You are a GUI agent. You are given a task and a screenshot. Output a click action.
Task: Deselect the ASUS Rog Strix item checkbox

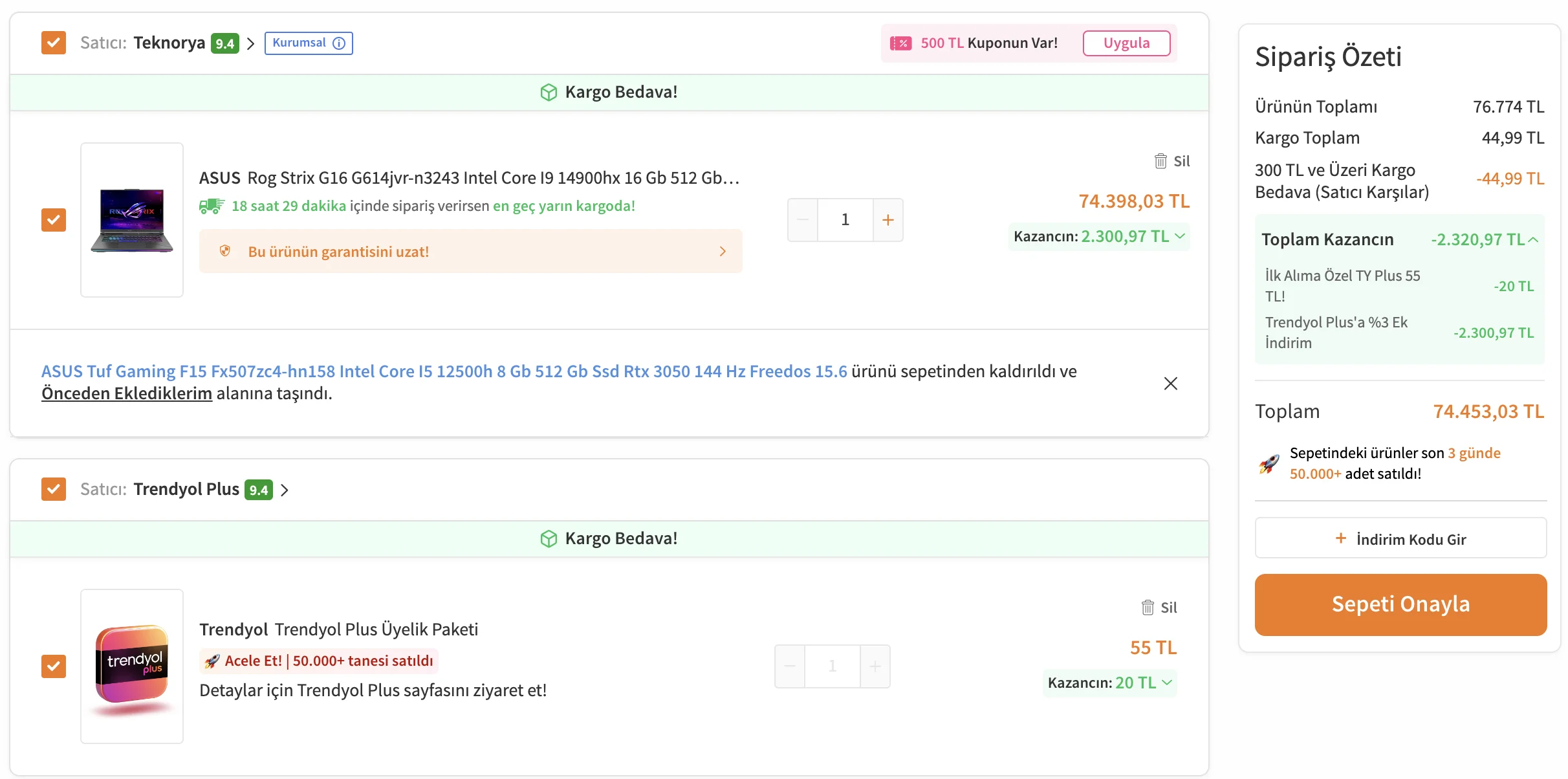54,220
